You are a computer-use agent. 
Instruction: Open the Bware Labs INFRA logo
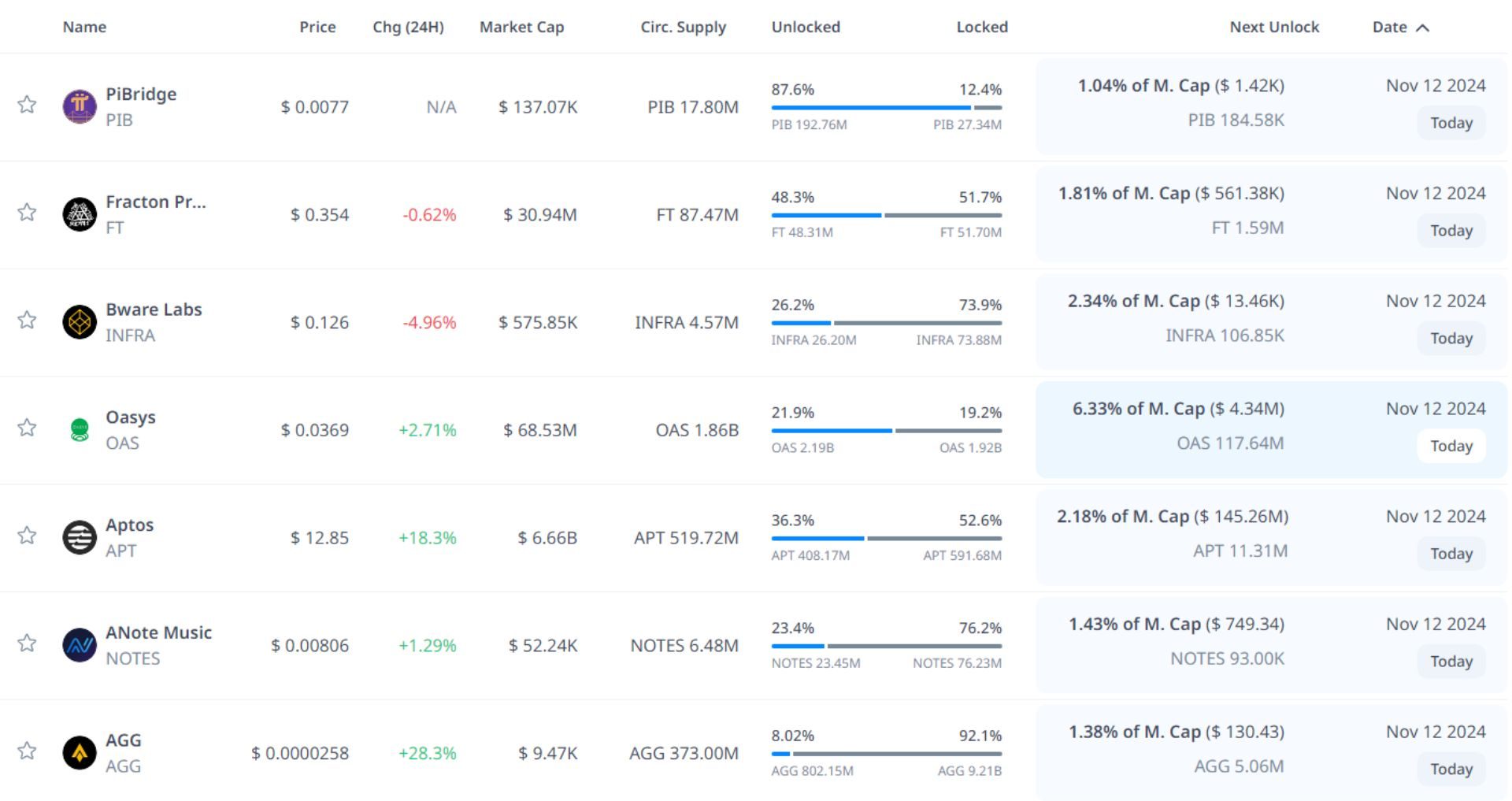click(80, 322)
